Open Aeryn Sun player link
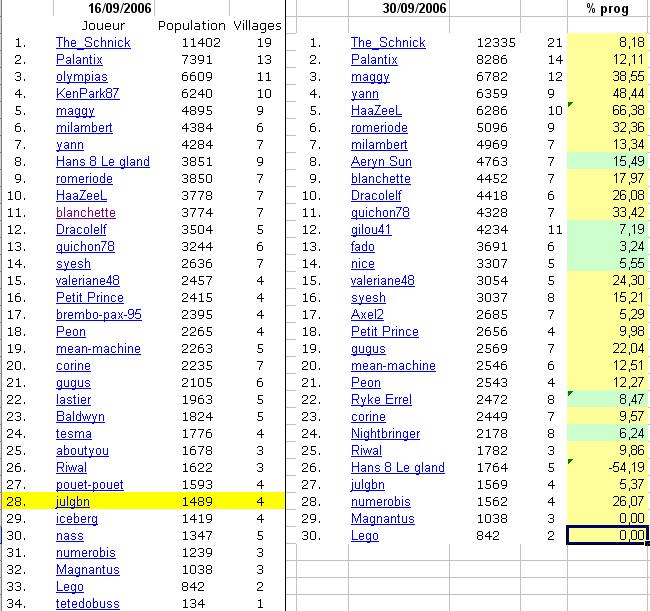Image resolution: width=650 pixels, height=611 pixels. coord(381,162)
